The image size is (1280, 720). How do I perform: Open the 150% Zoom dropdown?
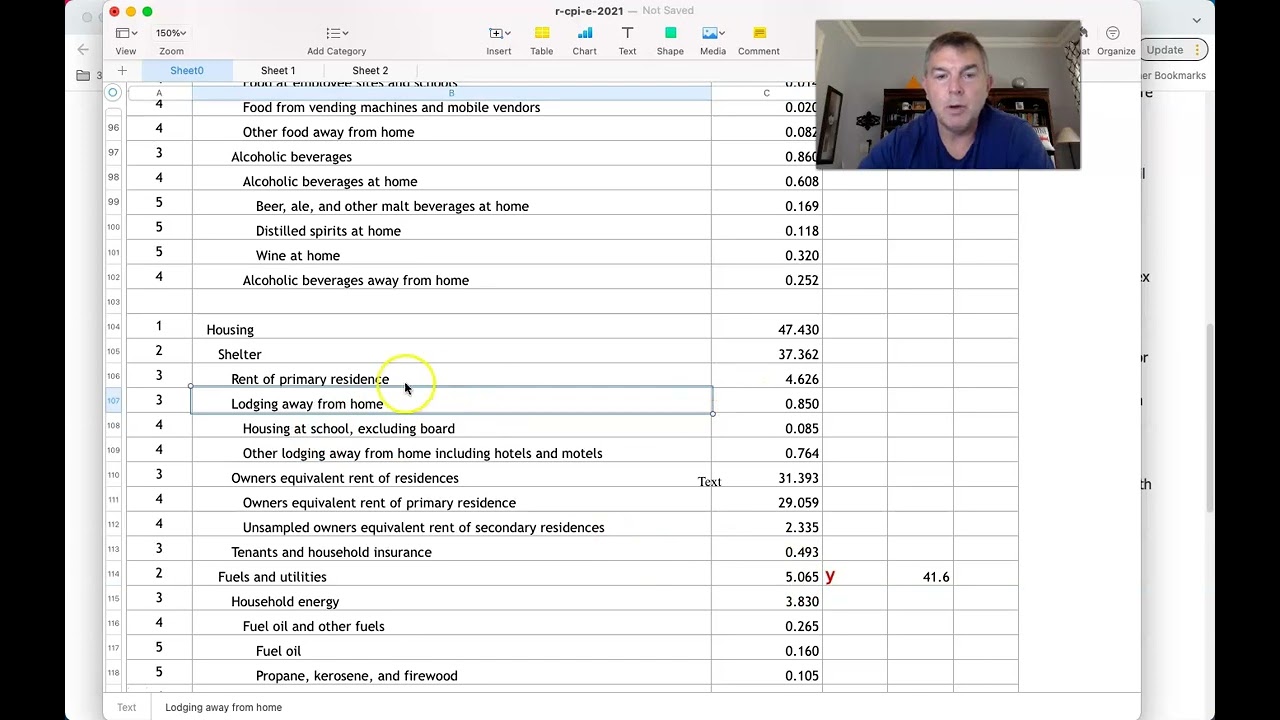point(171,40)
